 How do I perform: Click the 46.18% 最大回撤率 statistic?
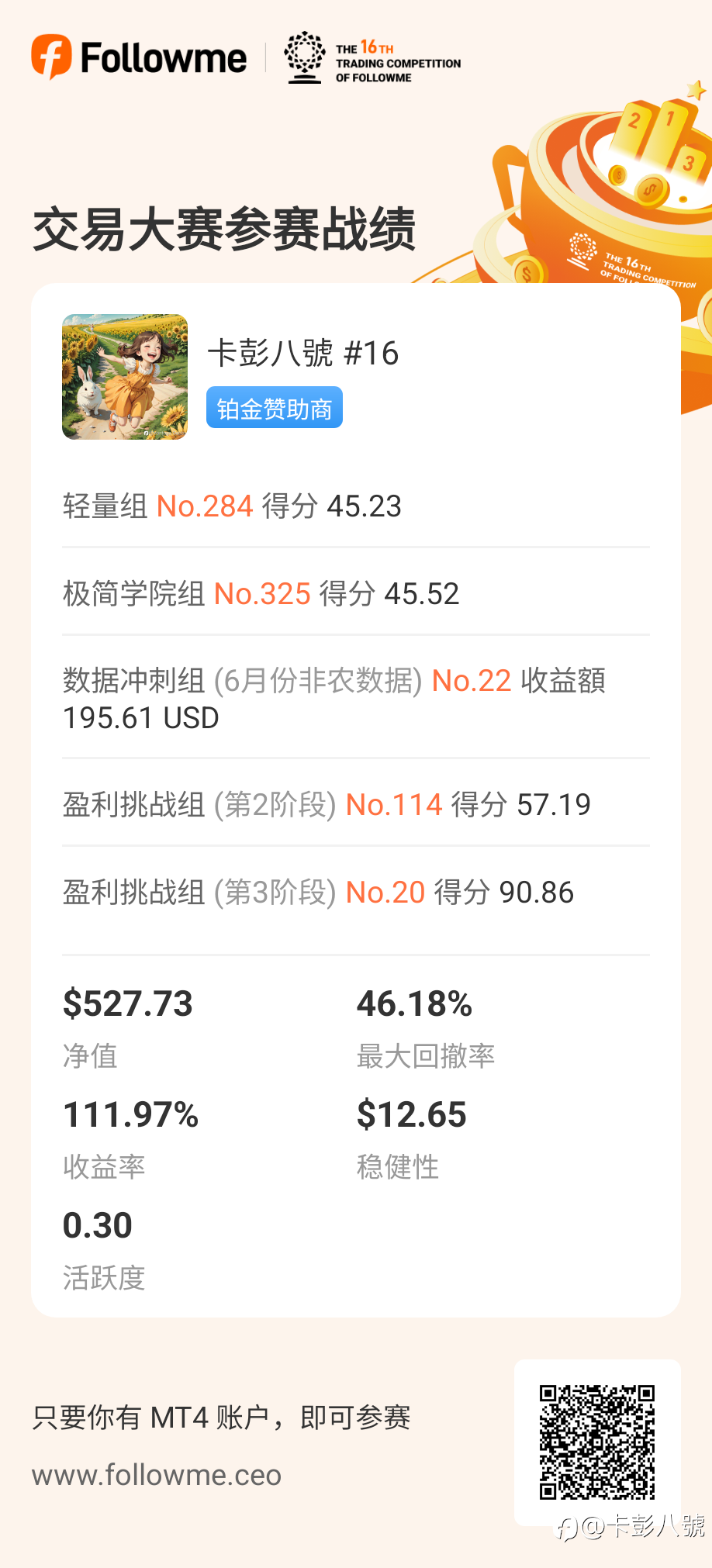pyautogui.click(x=415, y=1003)
